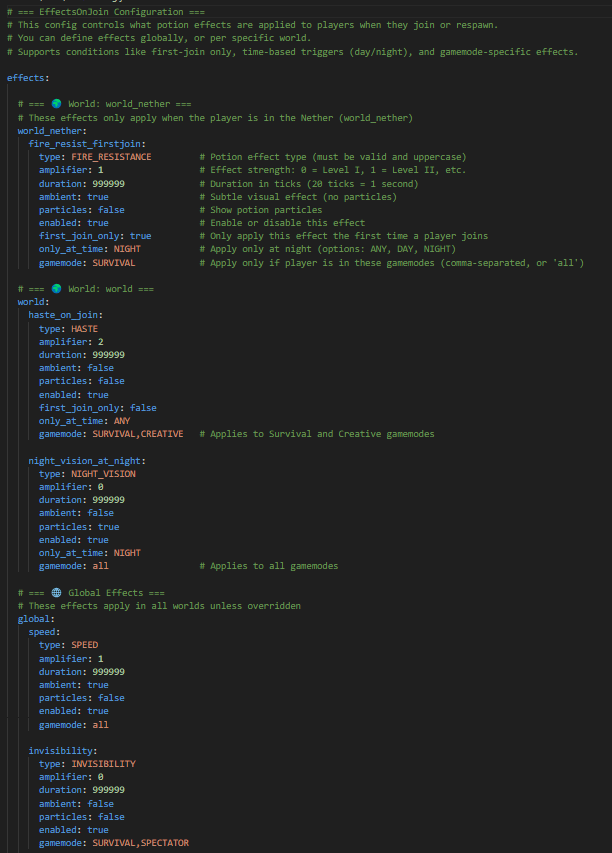612x853 pixels.
Task: Click the globe emoji in the "Global Effects" comment
Action: 57,592
